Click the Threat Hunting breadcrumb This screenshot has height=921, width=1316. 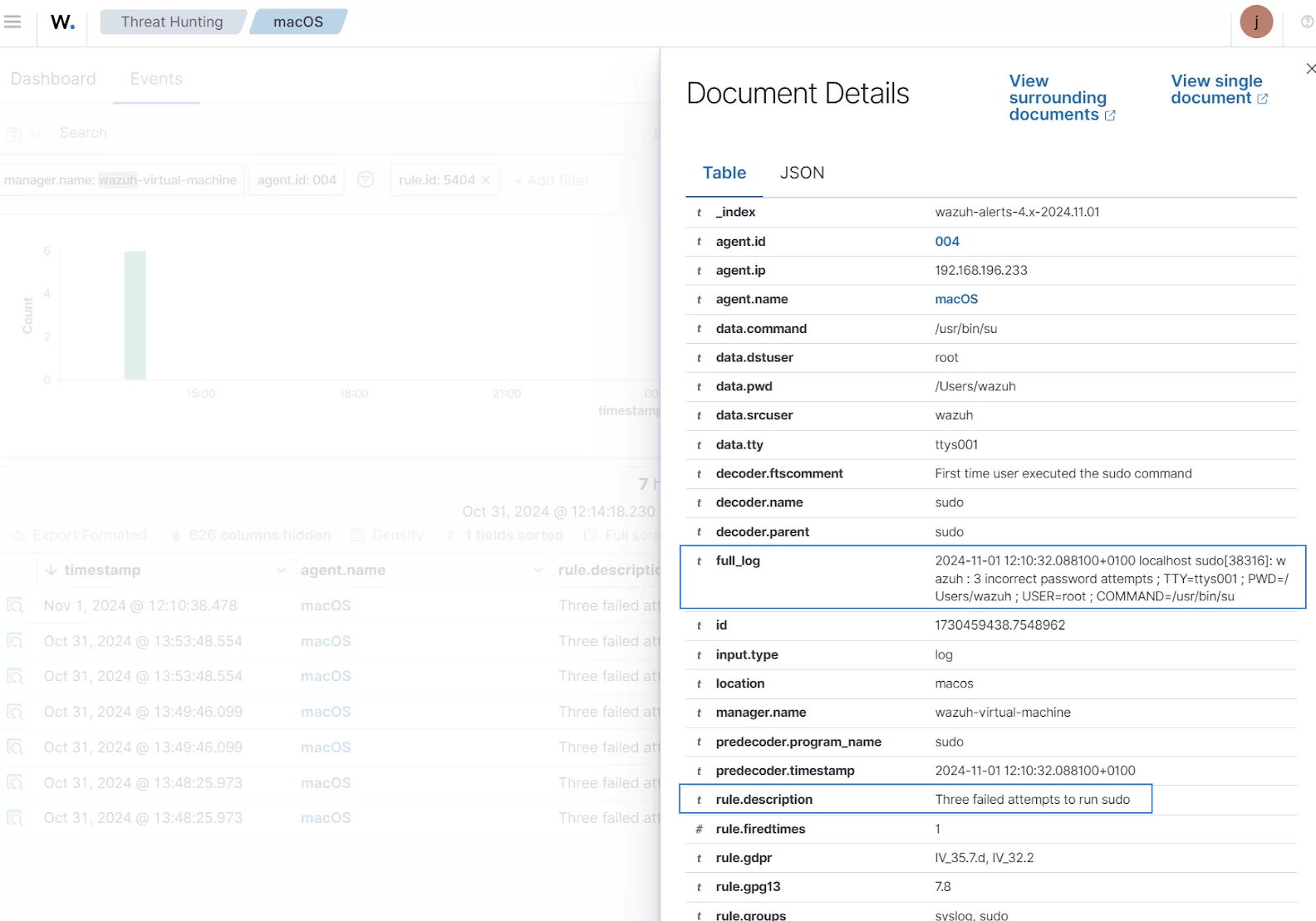(x=172, y=22)
